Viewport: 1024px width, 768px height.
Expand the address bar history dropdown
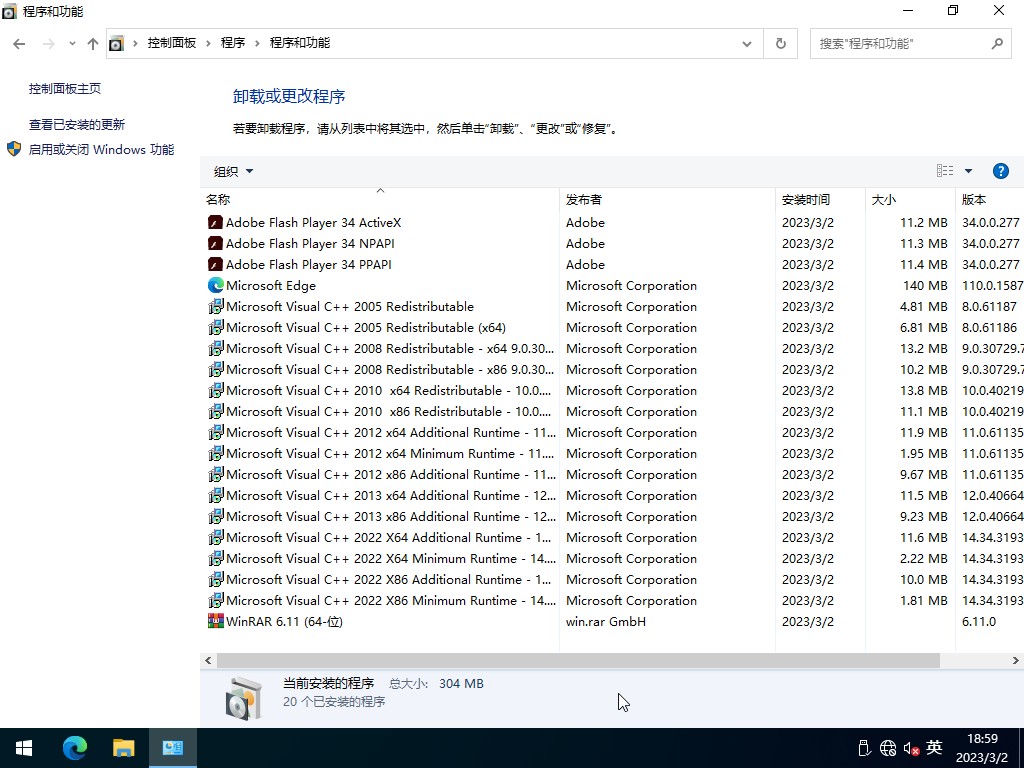(x=747, y=43)
